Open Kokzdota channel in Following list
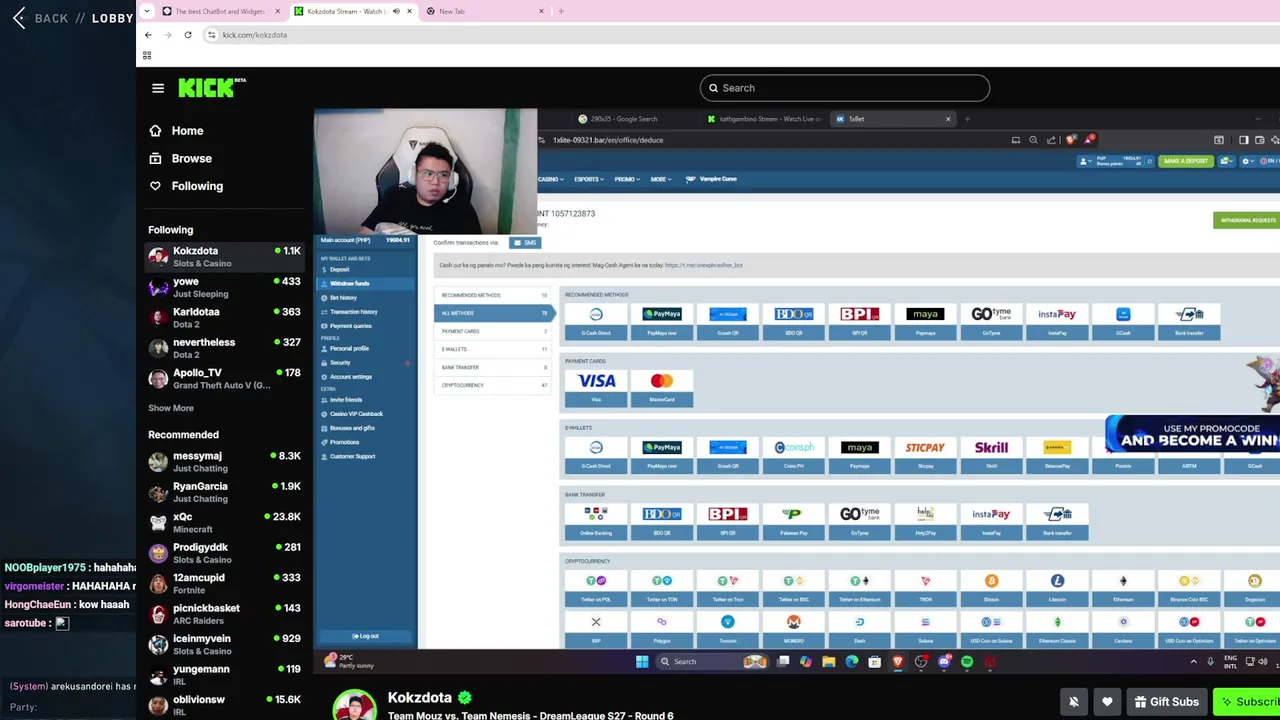The height and width of the screenshot is (720, 1280). tap(224, 257)
